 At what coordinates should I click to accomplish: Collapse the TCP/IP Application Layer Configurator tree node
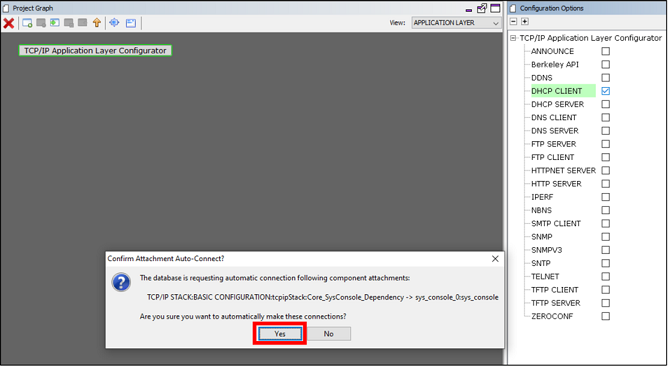coord(513,38)
